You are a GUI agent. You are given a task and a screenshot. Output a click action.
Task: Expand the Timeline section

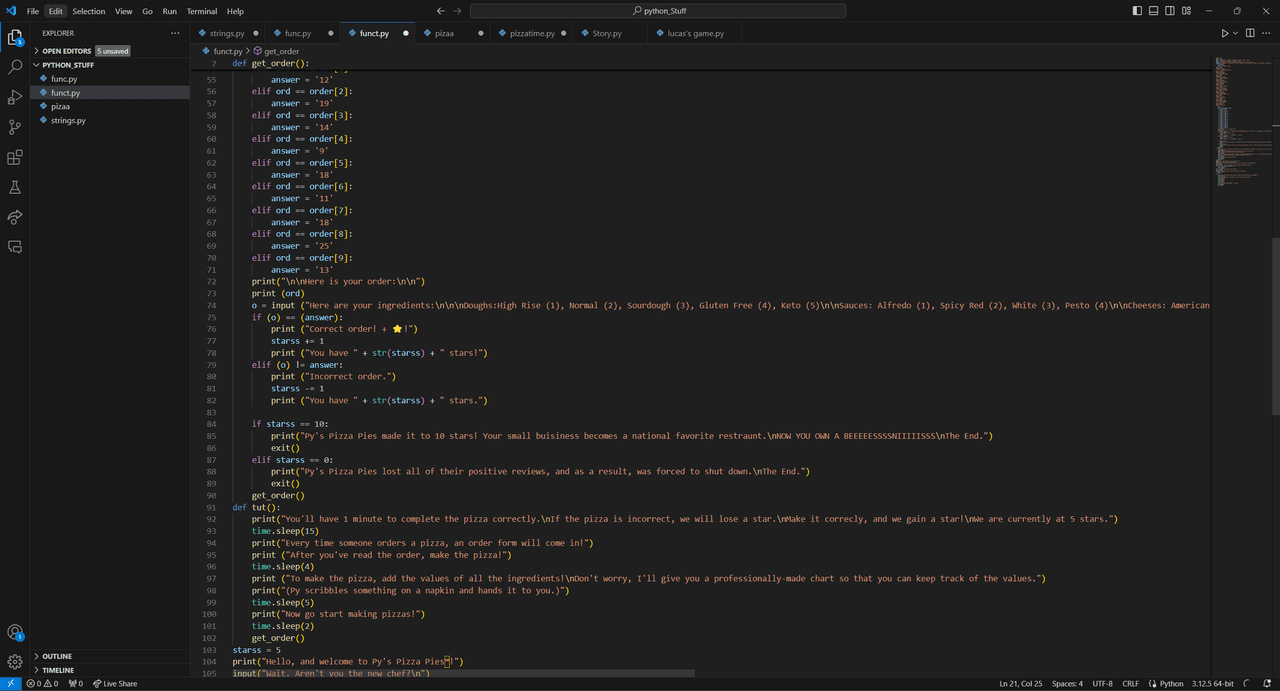[x=58, y=670]
